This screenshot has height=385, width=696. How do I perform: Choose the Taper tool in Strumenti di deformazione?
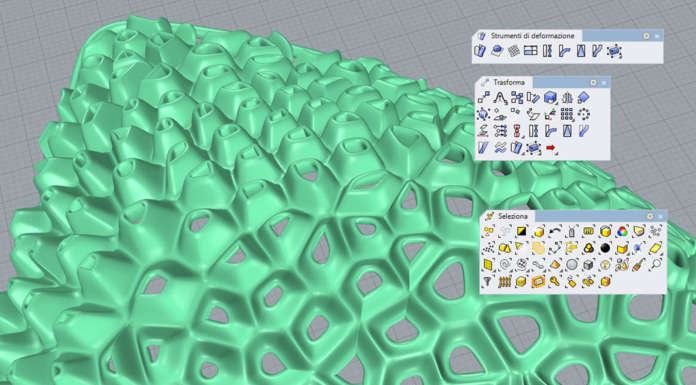click(x=581, y=51)
